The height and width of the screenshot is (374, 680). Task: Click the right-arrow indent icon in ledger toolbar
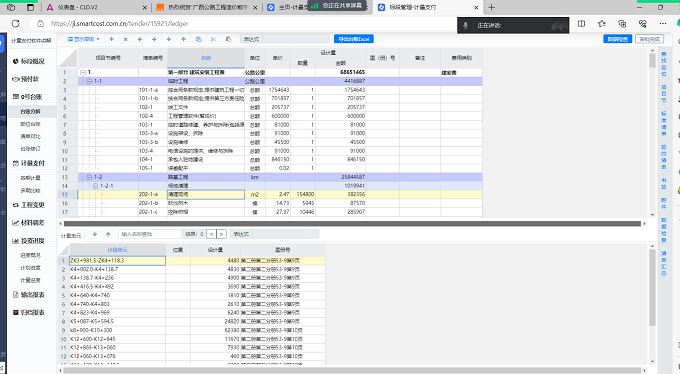tap(154, 39)
